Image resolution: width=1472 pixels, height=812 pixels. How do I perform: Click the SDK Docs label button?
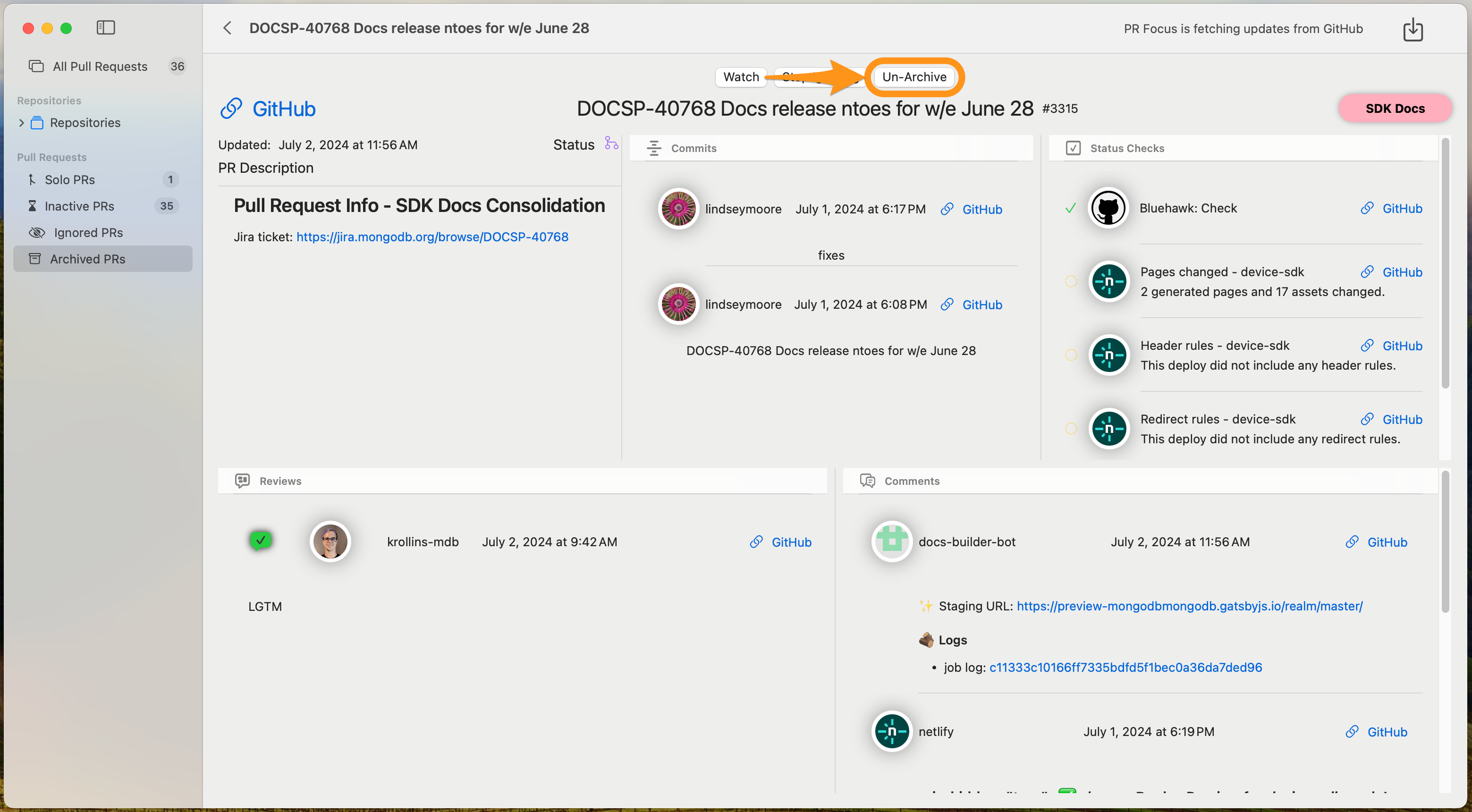click(x=1395, y=108)
